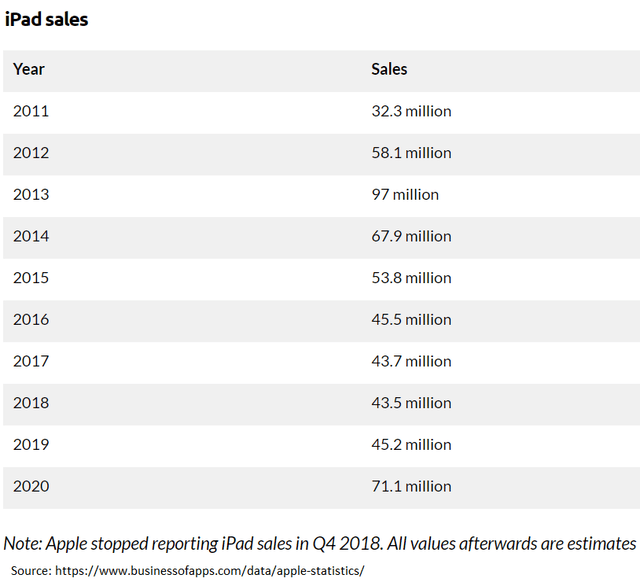Click the 53.8 million sales value
This screenshot has height=582, width=640.
(x=411, y=278)
